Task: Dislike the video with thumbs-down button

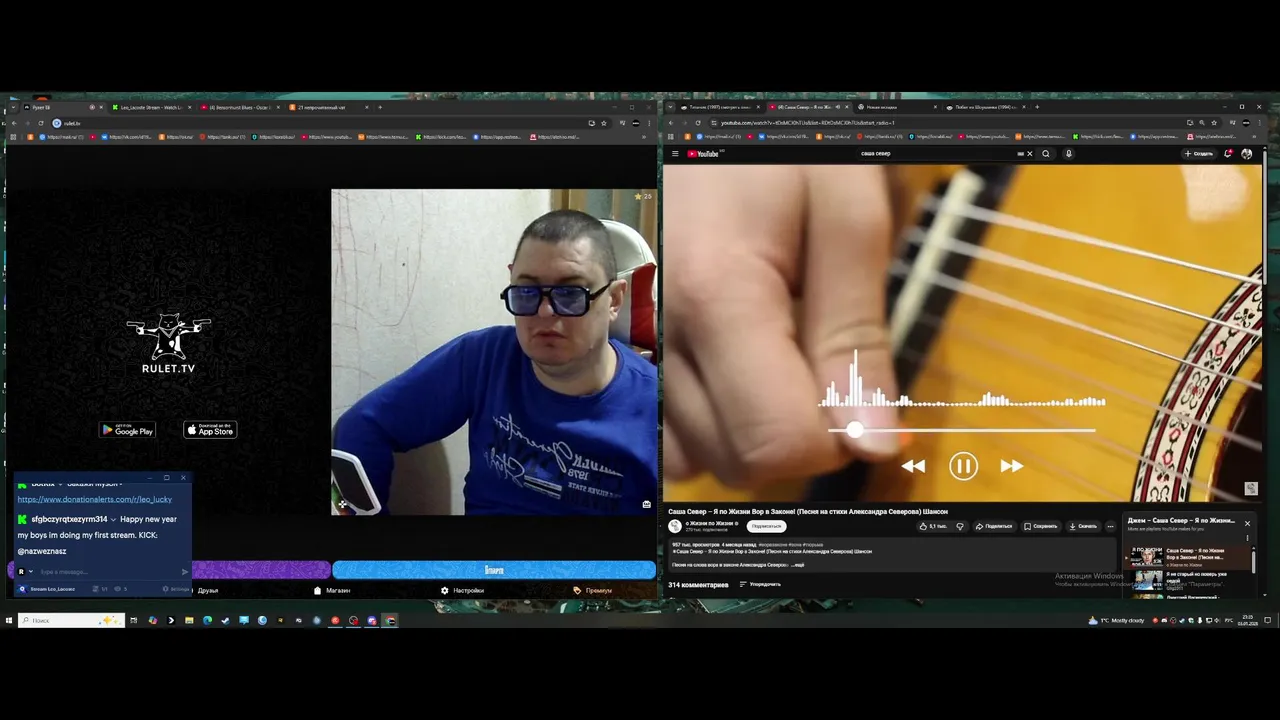Action: pos(960,526)
